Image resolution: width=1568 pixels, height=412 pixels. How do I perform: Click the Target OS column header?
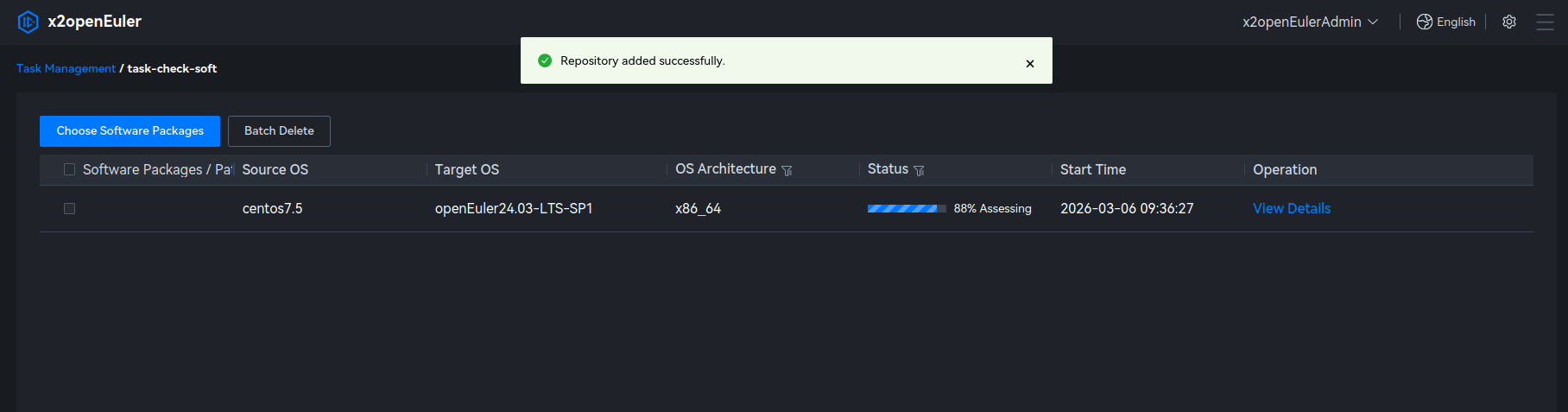467,169
